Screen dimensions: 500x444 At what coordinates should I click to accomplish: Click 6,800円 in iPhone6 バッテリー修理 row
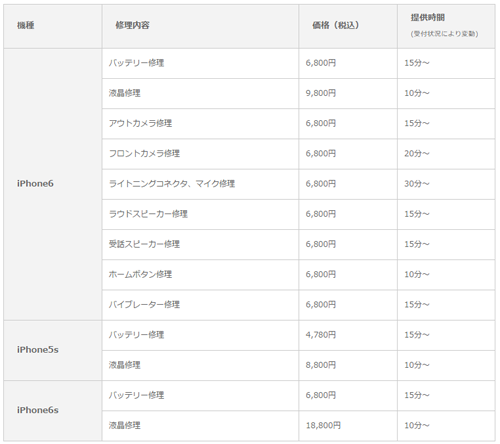(321, 63)
